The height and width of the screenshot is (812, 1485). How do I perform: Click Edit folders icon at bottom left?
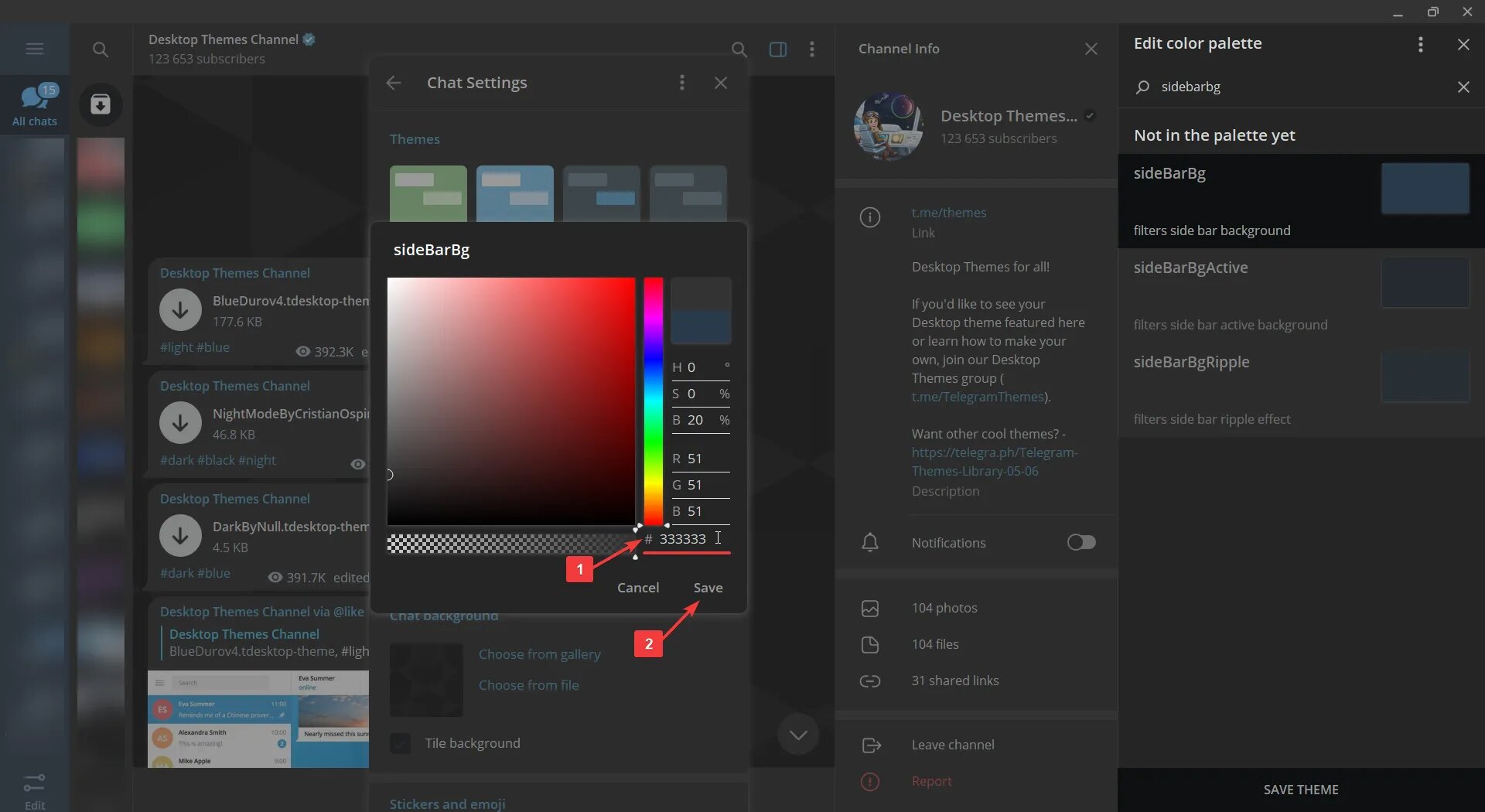(34, 791)
